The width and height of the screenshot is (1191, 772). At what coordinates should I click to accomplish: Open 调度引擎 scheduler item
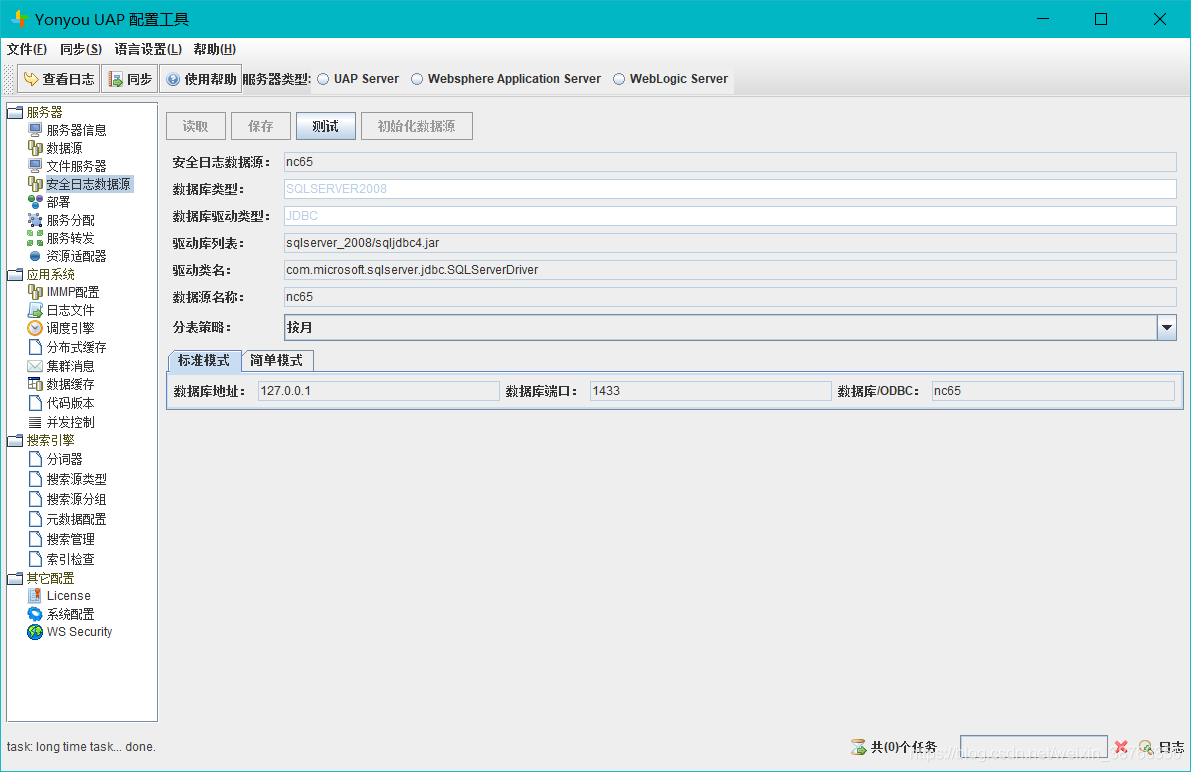click(x=70, y=328)
